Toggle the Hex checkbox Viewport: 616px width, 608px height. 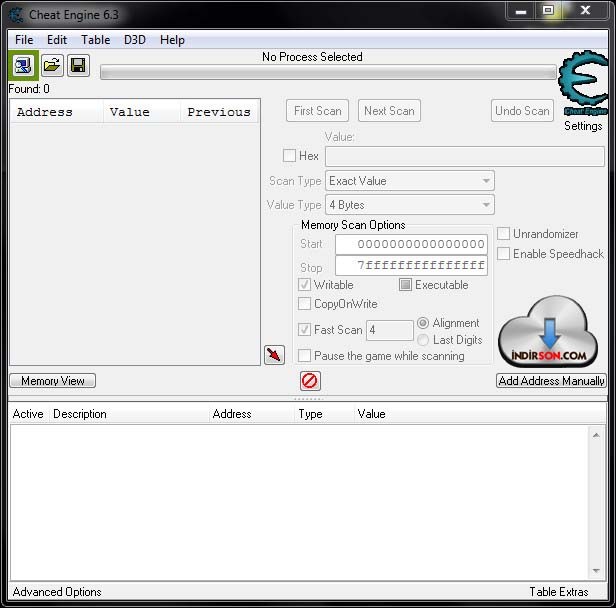coord(290,156)
